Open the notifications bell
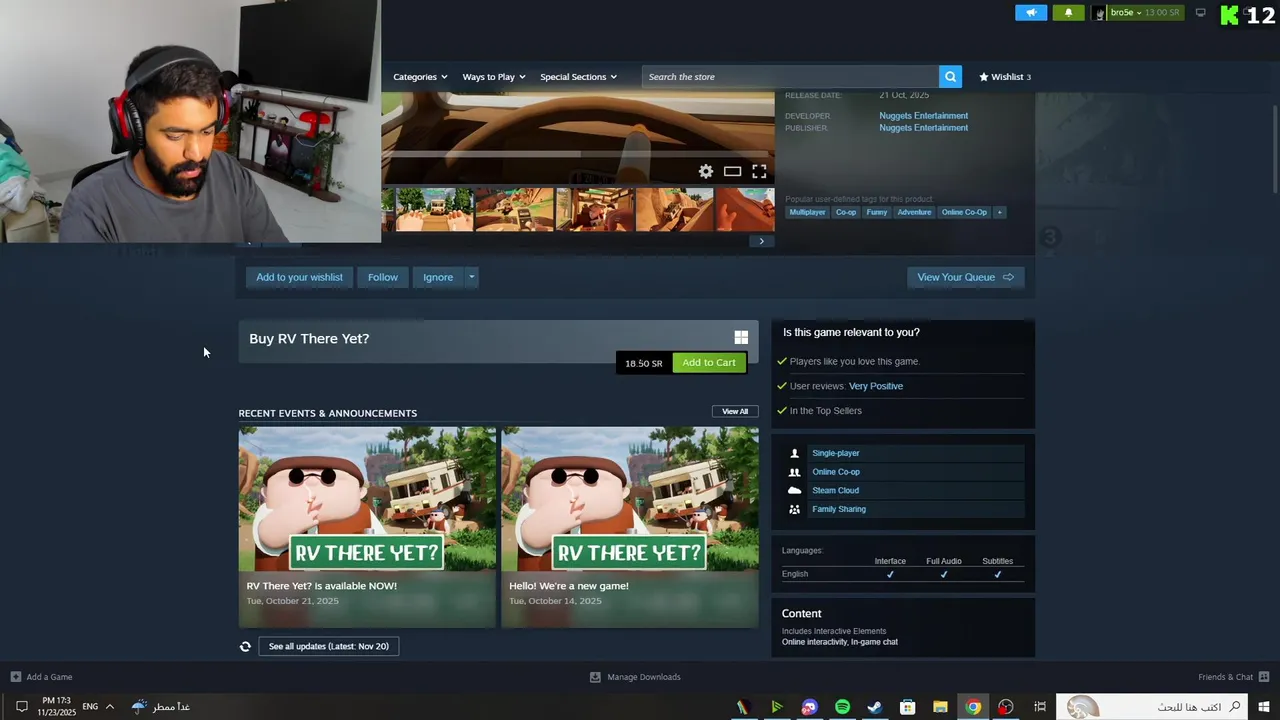Image resolution: width=1280 pixels, height=720 pixels. [1068, 13]
